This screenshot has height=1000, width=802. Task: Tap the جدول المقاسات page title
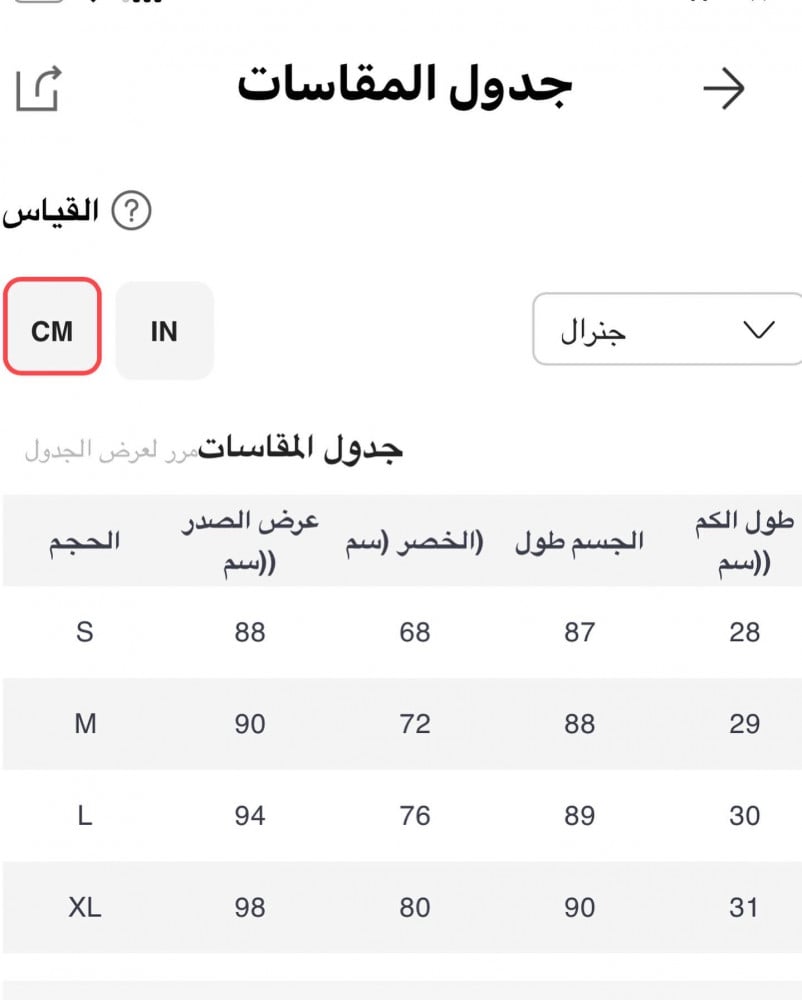click(x=404, y=86)
